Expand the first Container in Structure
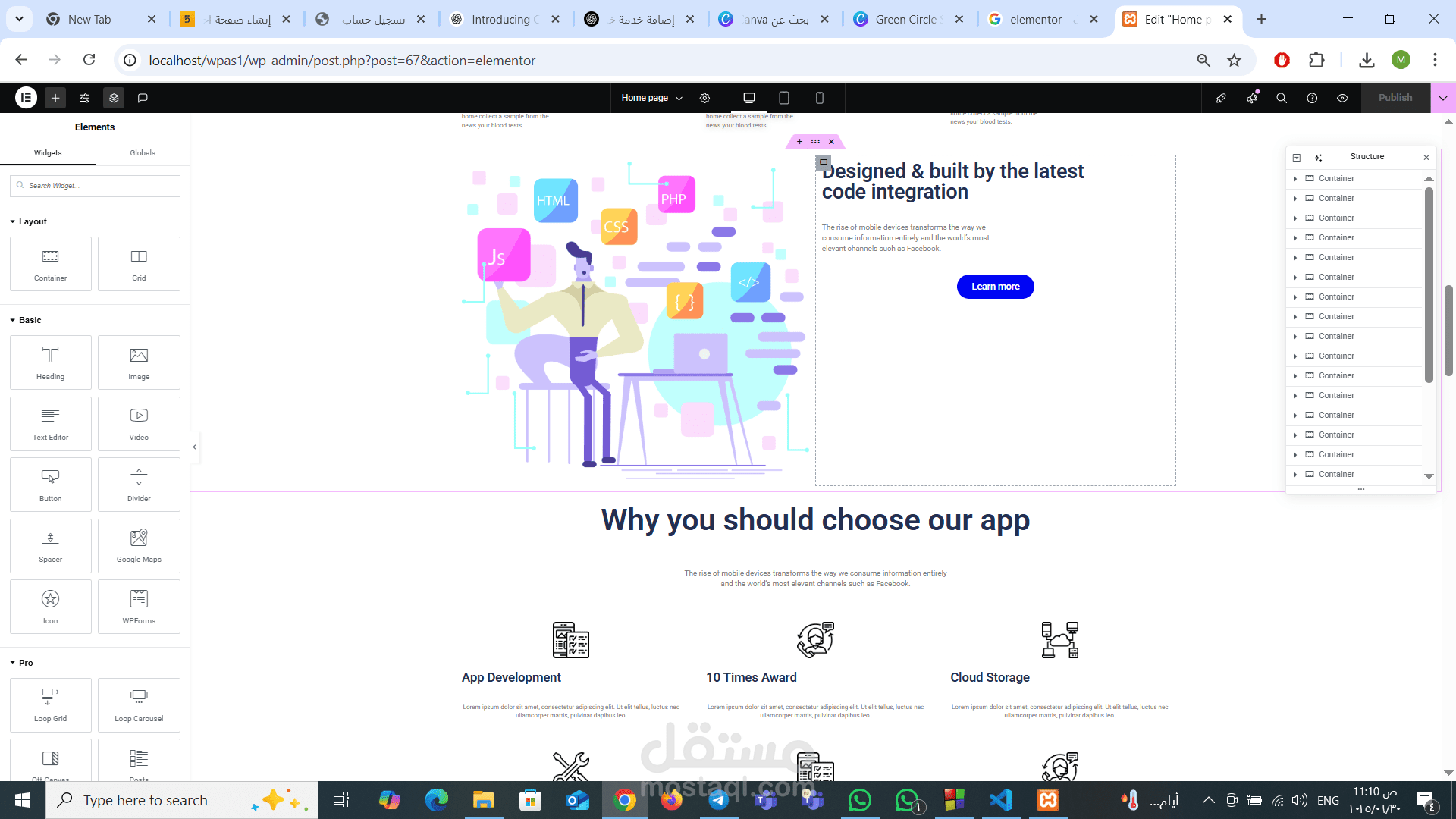1456x819 pixels. coord(1295,179)
